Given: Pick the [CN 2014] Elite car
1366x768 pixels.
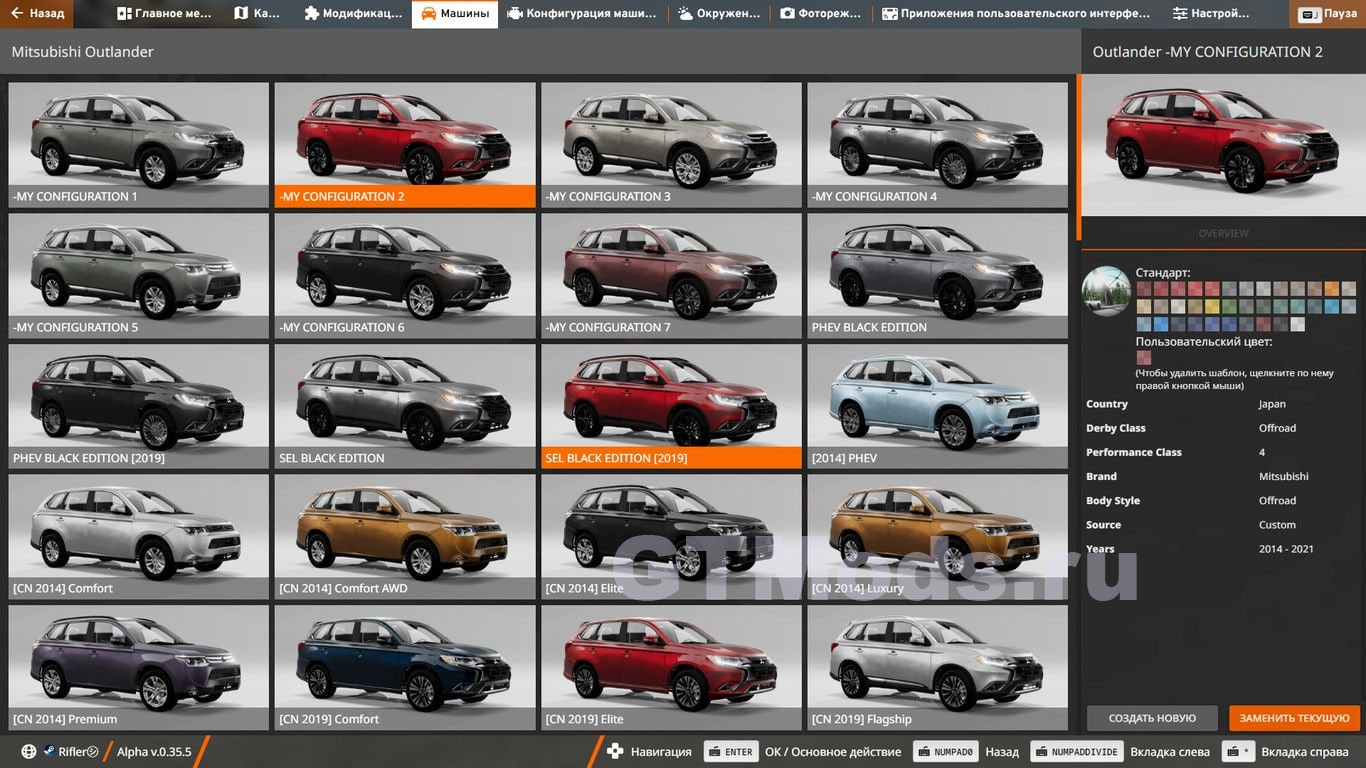Looking at the screenshot, I should [x=671, y=537].
